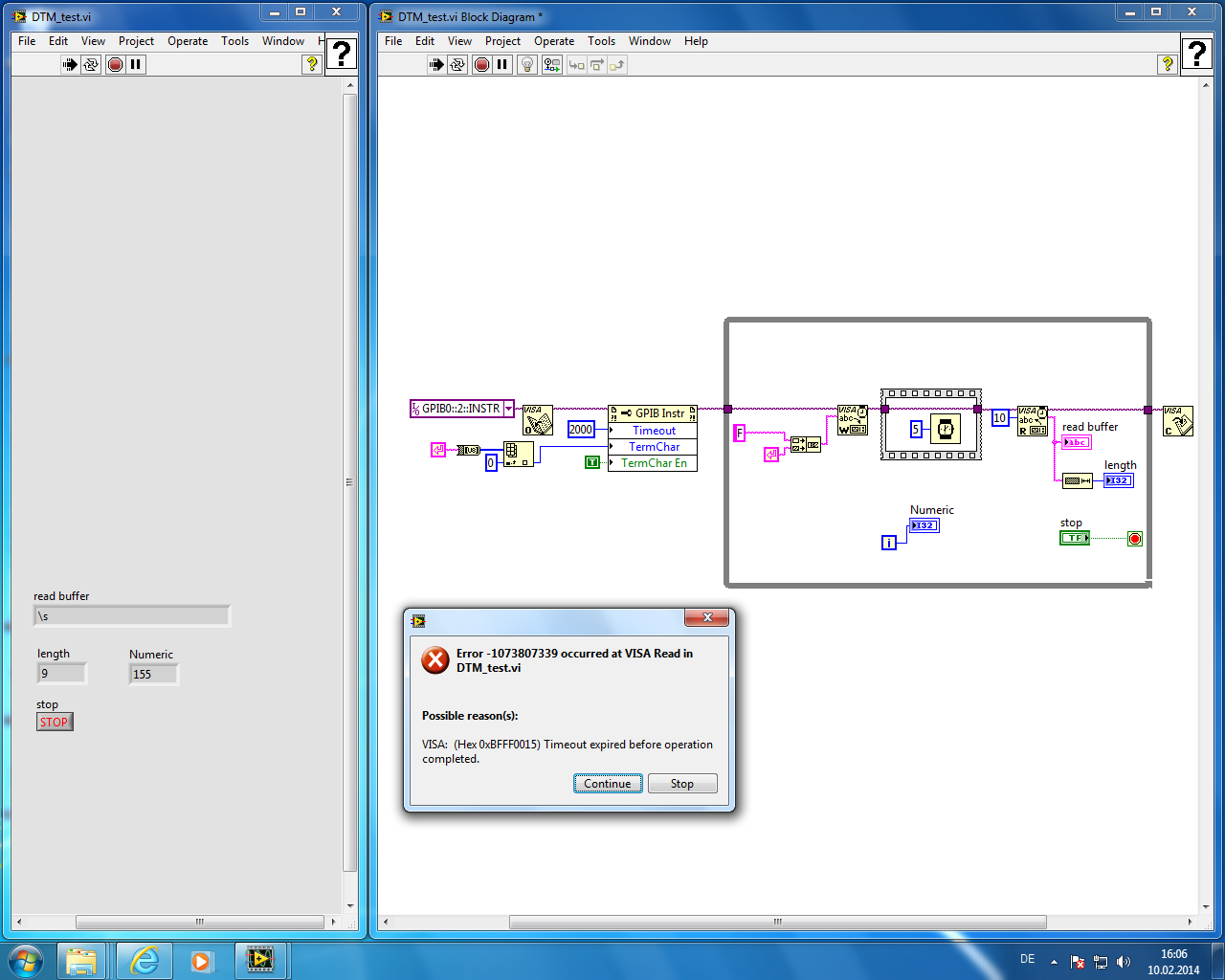Click Continue in the error dialog
Viewport: 1225px width, 980px height.
point(608,784)
